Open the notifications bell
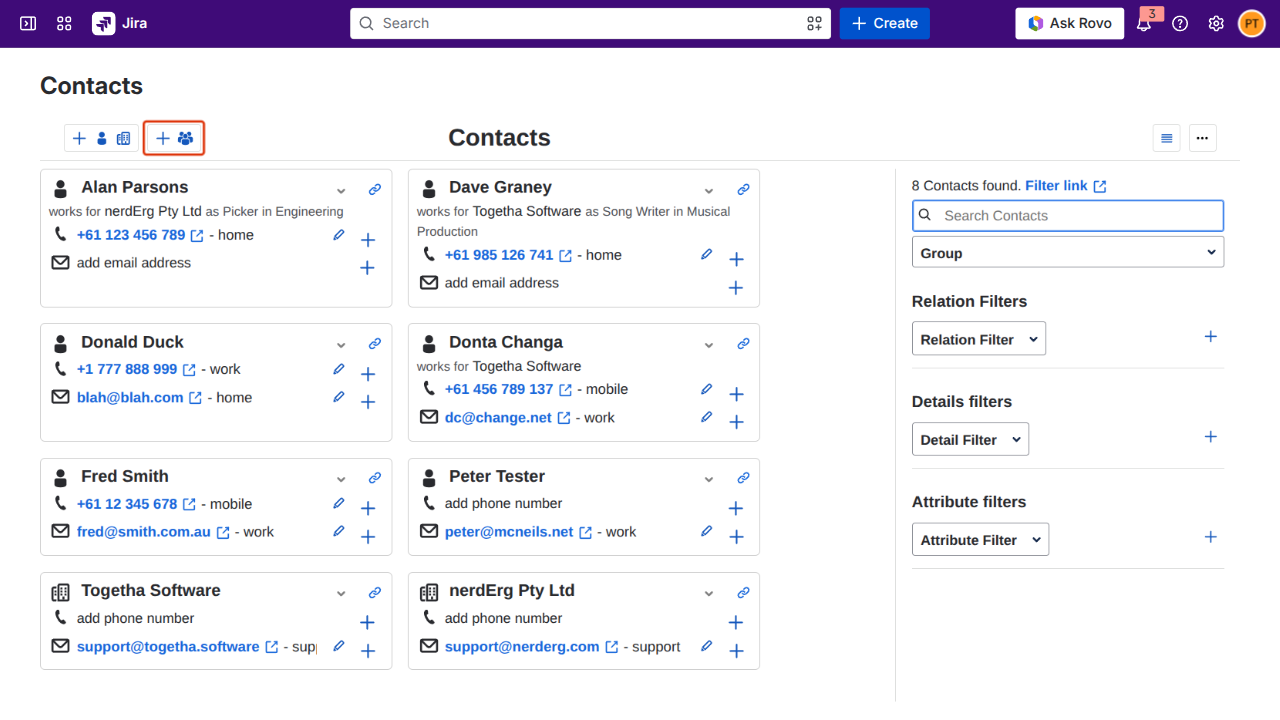 click(x=1144, y=23)
